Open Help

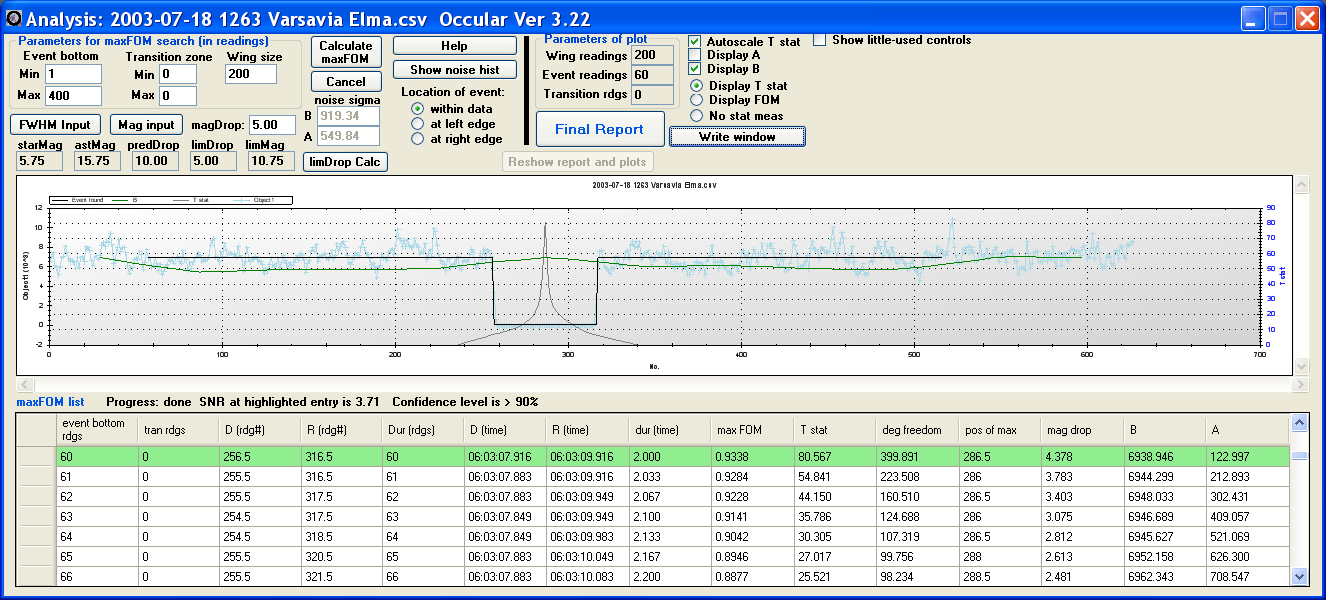[454, 46]
